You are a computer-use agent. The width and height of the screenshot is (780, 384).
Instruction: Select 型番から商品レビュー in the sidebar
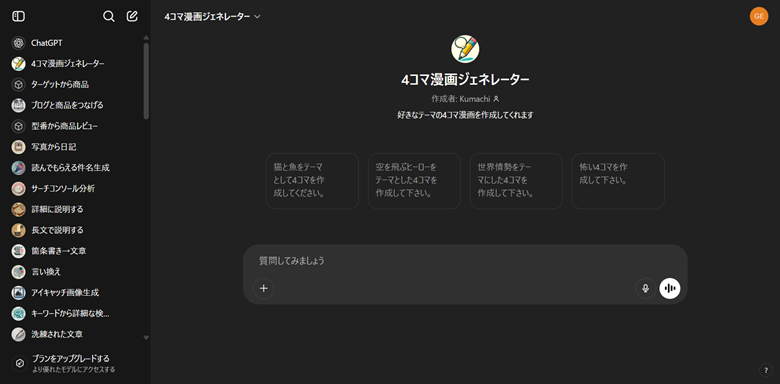click(73, 126)
